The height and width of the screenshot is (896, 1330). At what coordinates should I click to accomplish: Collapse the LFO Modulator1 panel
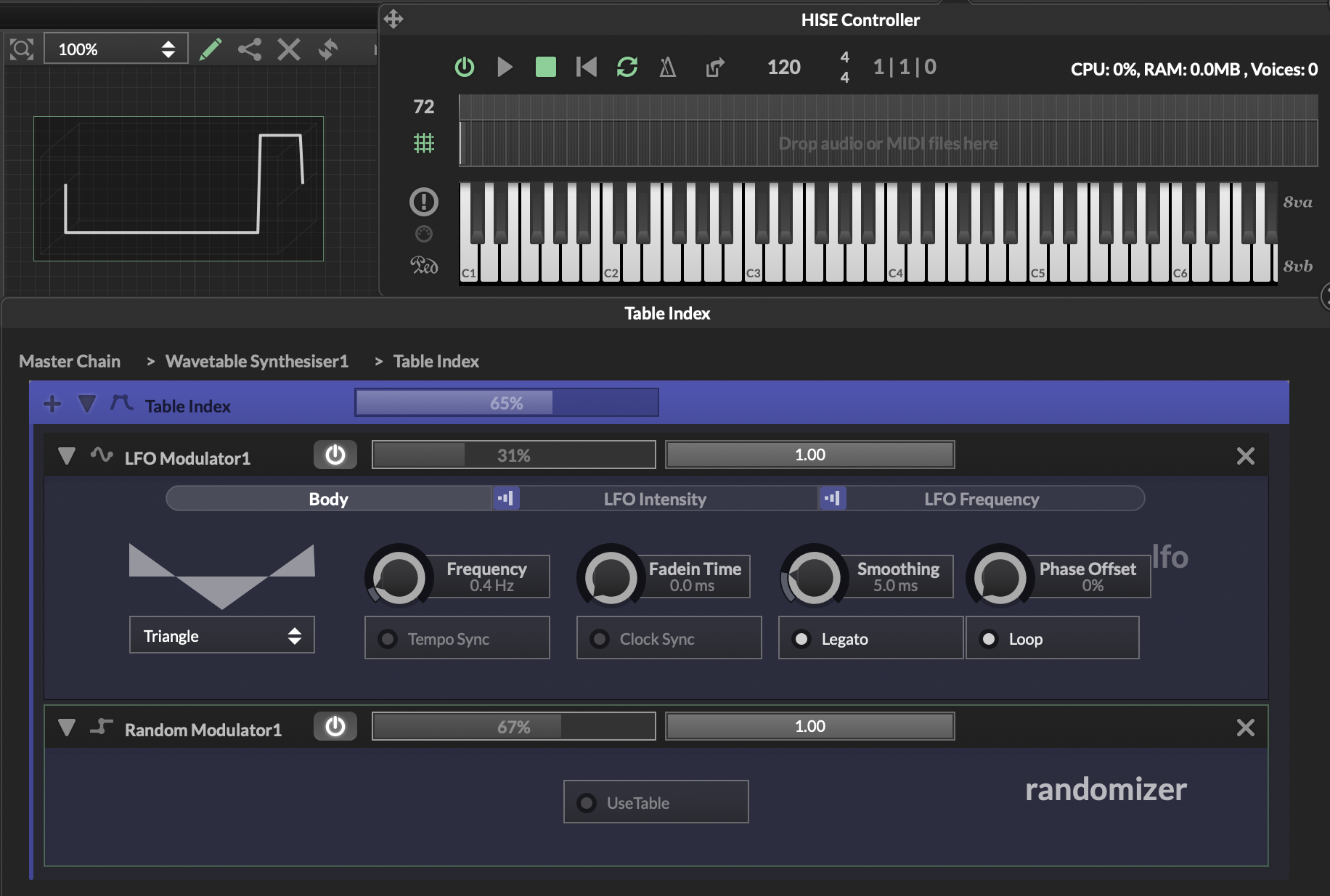tap(67, 456)
